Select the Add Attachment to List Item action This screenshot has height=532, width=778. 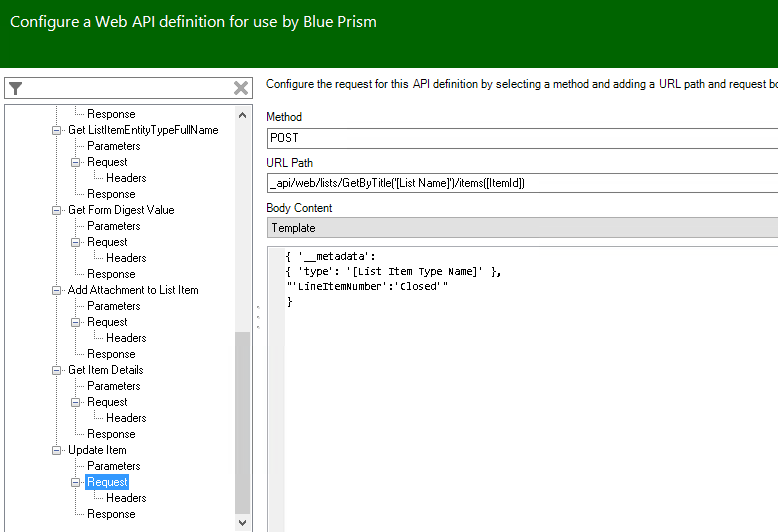point(133,290)
